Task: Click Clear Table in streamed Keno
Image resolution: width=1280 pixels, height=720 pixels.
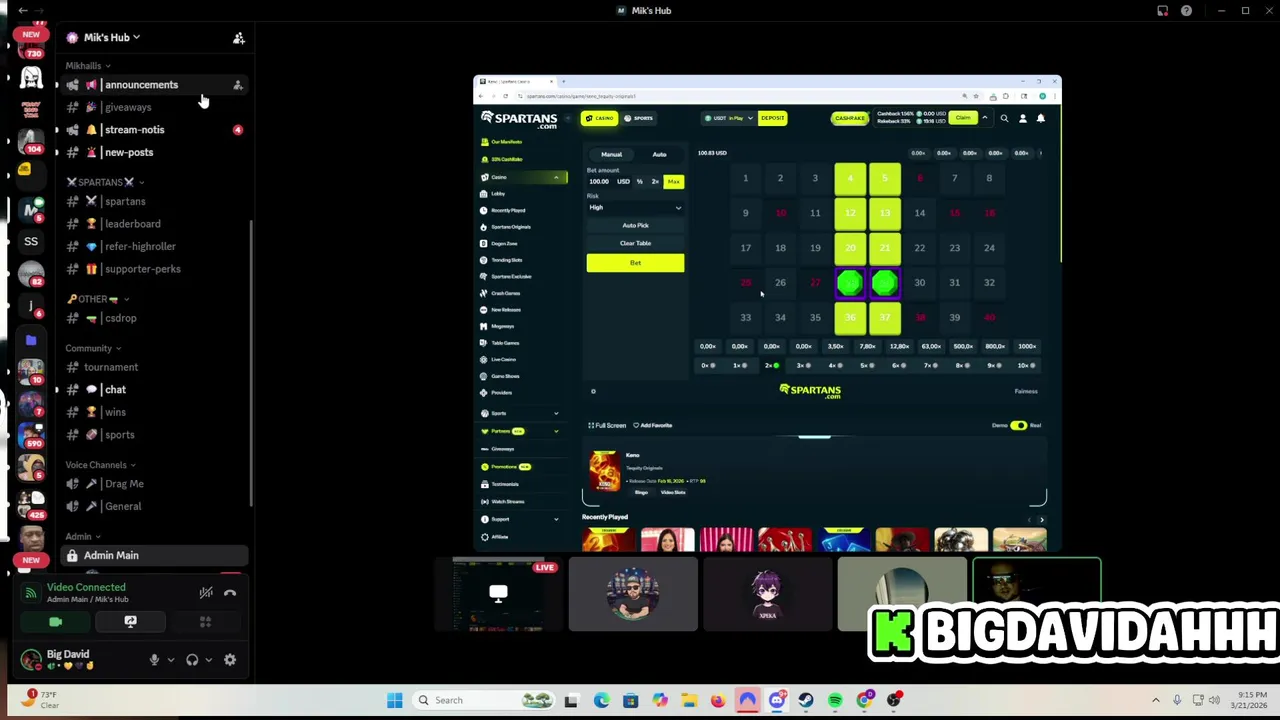Action: (x=635, y=244)
